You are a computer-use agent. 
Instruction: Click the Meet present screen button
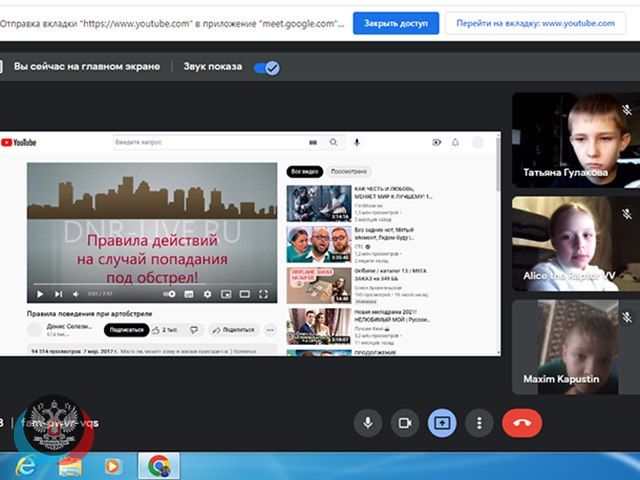442,423
